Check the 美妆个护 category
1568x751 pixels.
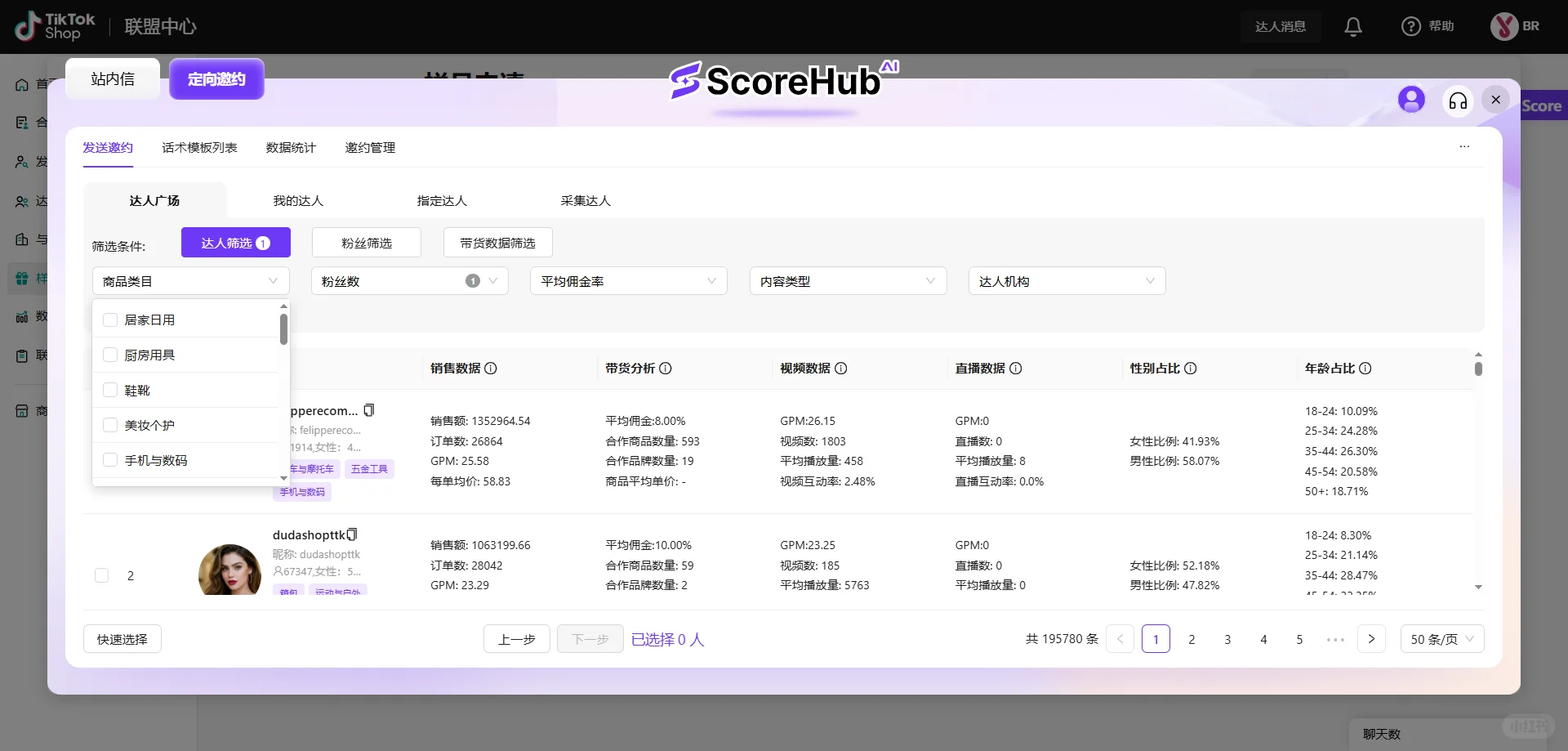[110, 425]
